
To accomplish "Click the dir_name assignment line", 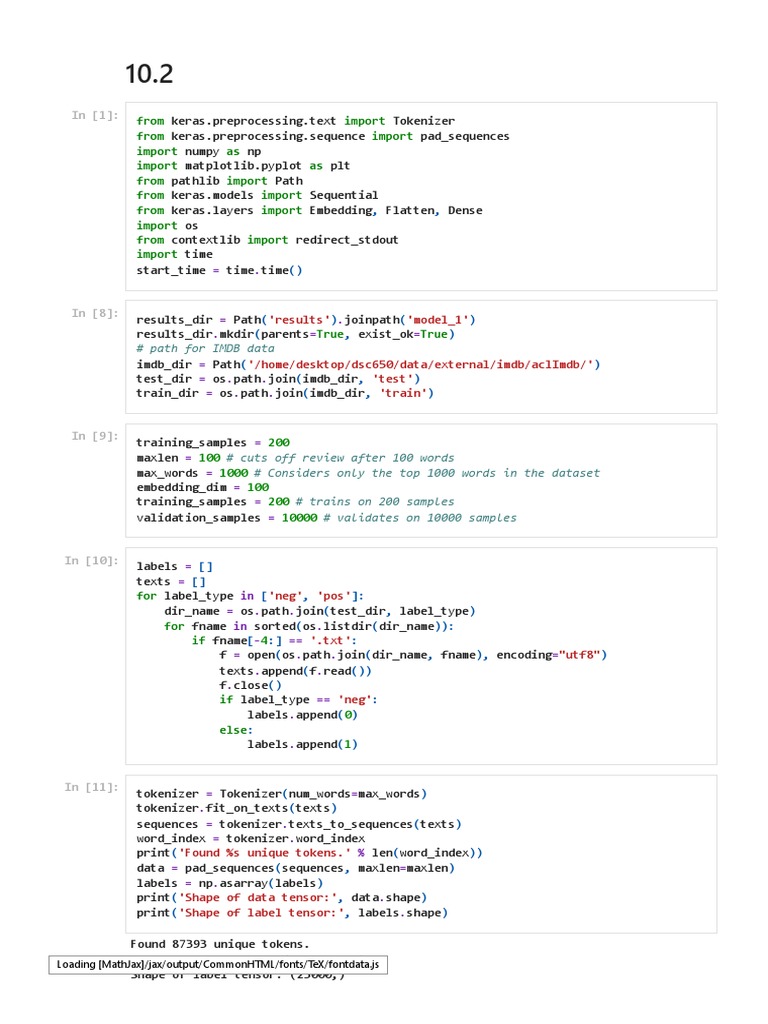I will 319,611.
